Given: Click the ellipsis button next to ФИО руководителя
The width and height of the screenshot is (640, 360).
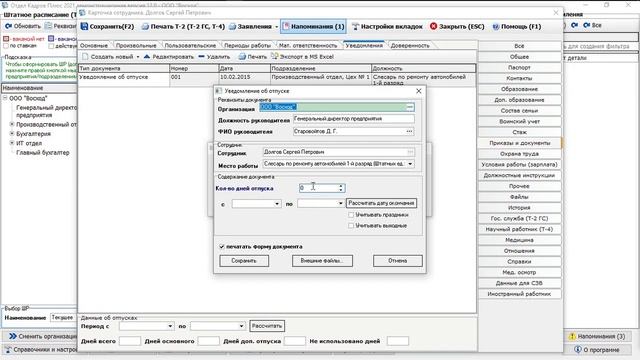Looking at the screenshot, I should (409, 131).
